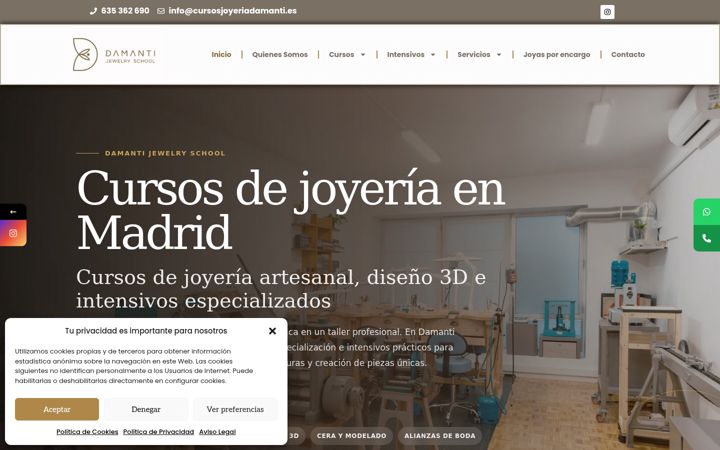The width and height of the screenshot is (720, 450).
Task: Go to Inicio menu item
Action: pos(221,54)
